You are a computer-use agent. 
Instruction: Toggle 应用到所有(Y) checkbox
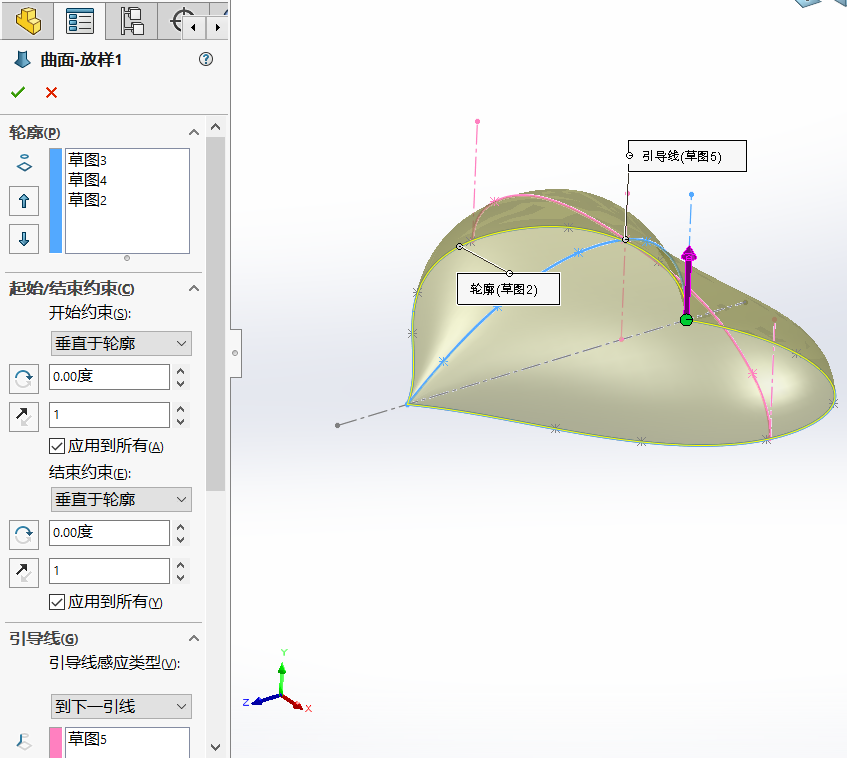(57, 602)
